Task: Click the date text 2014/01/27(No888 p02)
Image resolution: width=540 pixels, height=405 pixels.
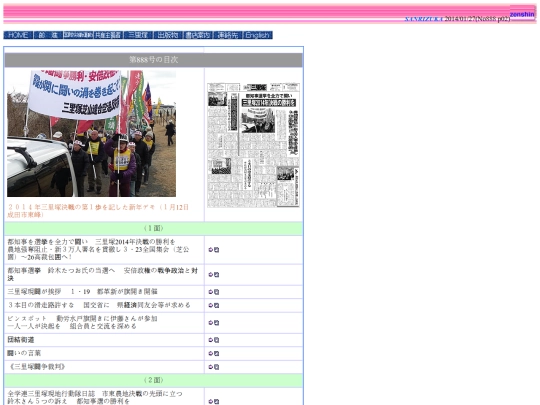Action: tap(477, 19)
